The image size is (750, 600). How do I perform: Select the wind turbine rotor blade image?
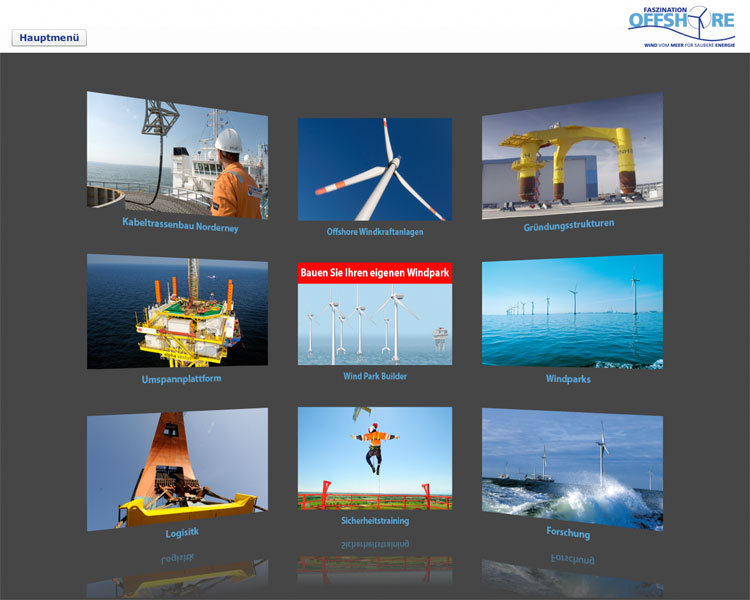374,169
